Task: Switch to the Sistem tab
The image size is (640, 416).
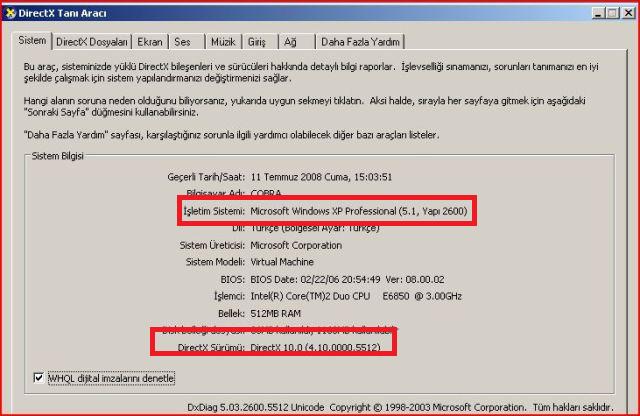Action: pyautogui.click(x=32, y=41)
